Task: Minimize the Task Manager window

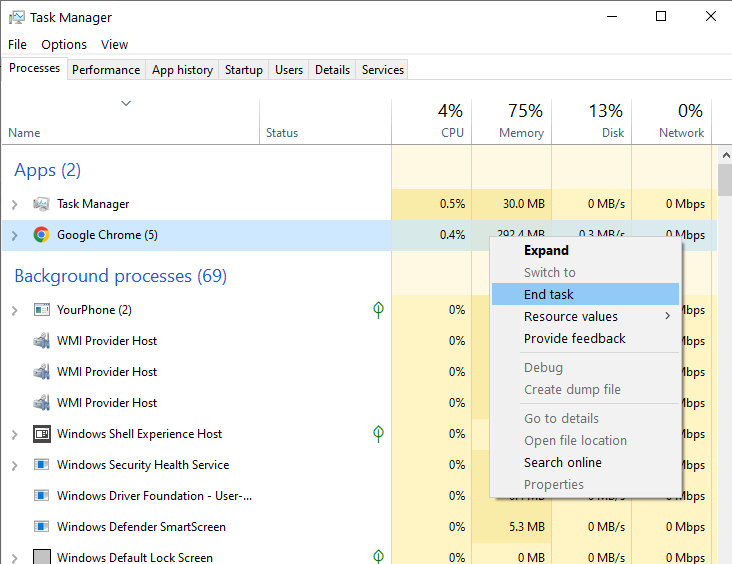Action: click(612, 17)
